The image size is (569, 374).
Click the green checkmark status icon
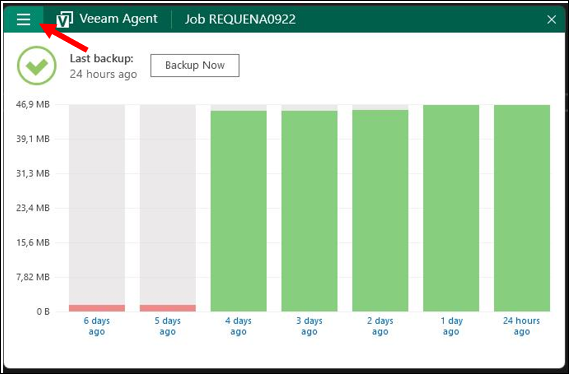click(37, 66)
